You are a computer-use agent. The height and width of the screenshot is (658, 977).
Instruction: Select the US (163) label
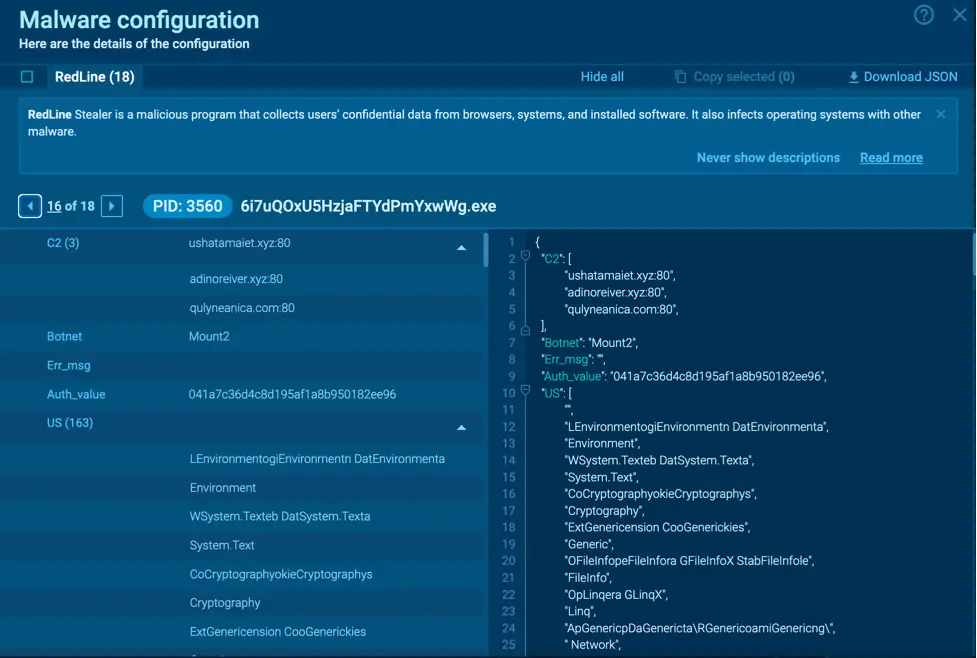70,422
